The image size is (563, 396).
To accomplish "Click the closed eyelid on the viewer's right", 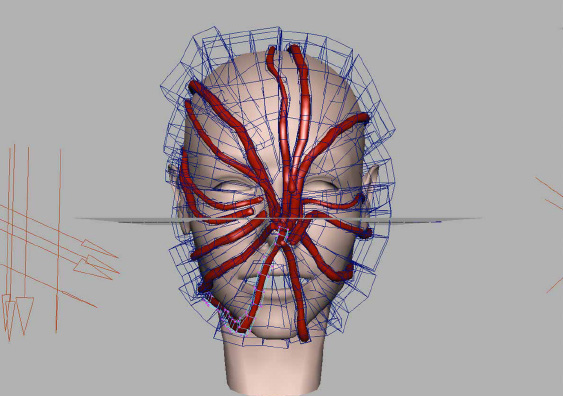I will pyautogui.click(x=325, y=186).
